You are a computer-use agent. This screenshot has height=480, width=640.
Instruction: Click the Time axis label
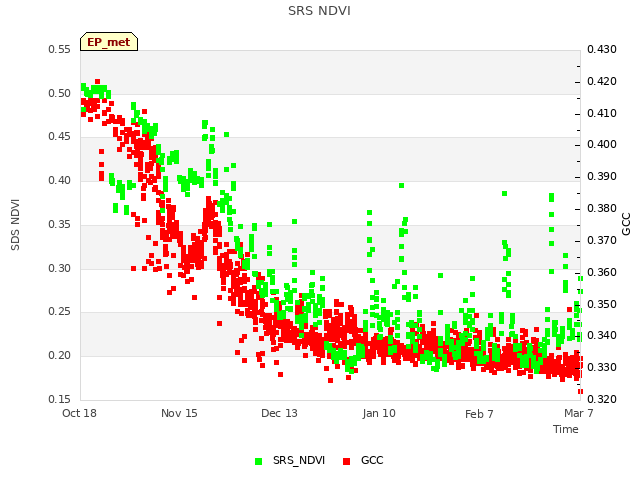point(566,429)
